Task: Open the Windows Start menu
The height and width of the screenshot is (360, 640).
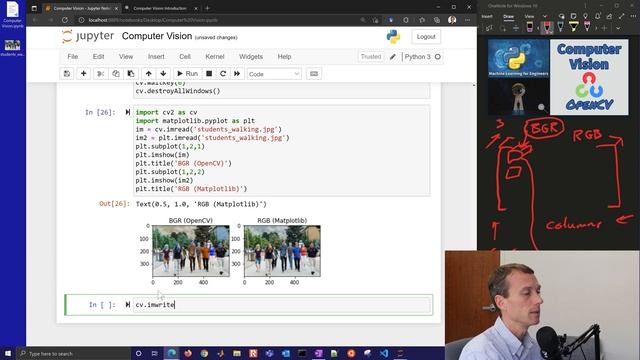Action: pos(7,353)
